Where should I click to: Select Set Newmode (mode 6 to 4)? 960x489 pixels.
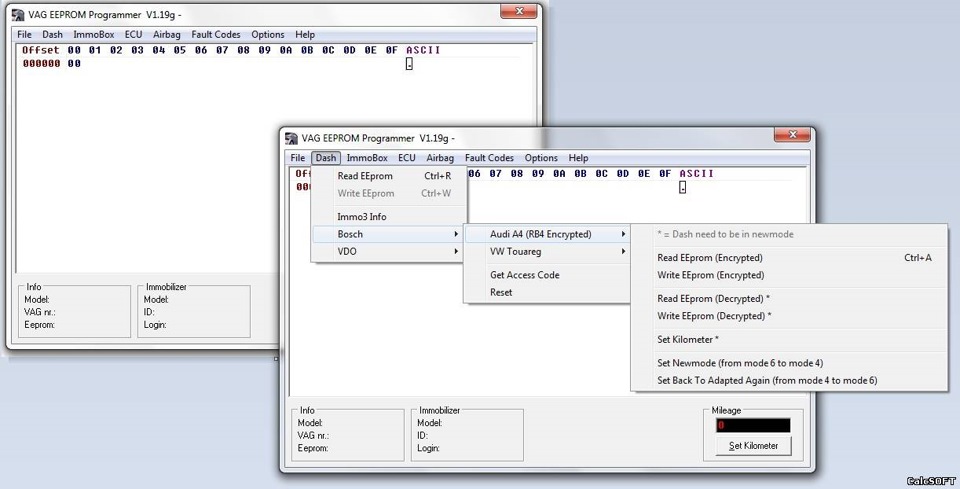tap(790, 363)
